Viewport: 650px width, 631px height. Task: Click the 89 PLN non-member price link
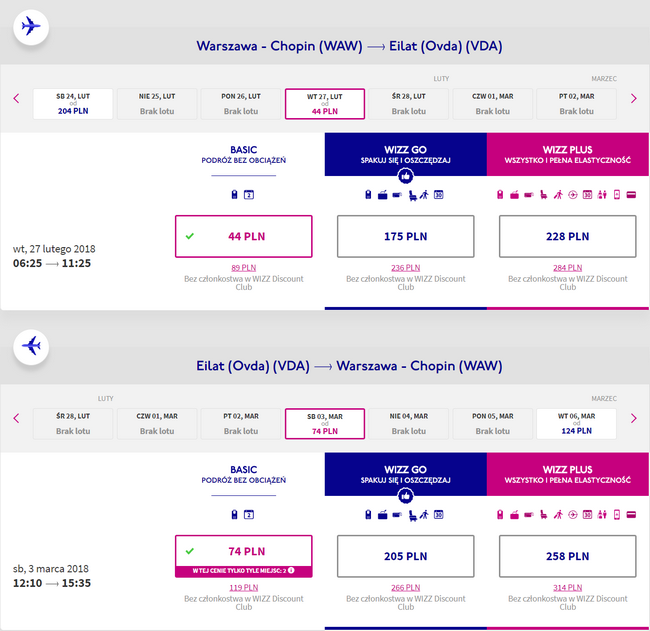[x=243, y=268]
